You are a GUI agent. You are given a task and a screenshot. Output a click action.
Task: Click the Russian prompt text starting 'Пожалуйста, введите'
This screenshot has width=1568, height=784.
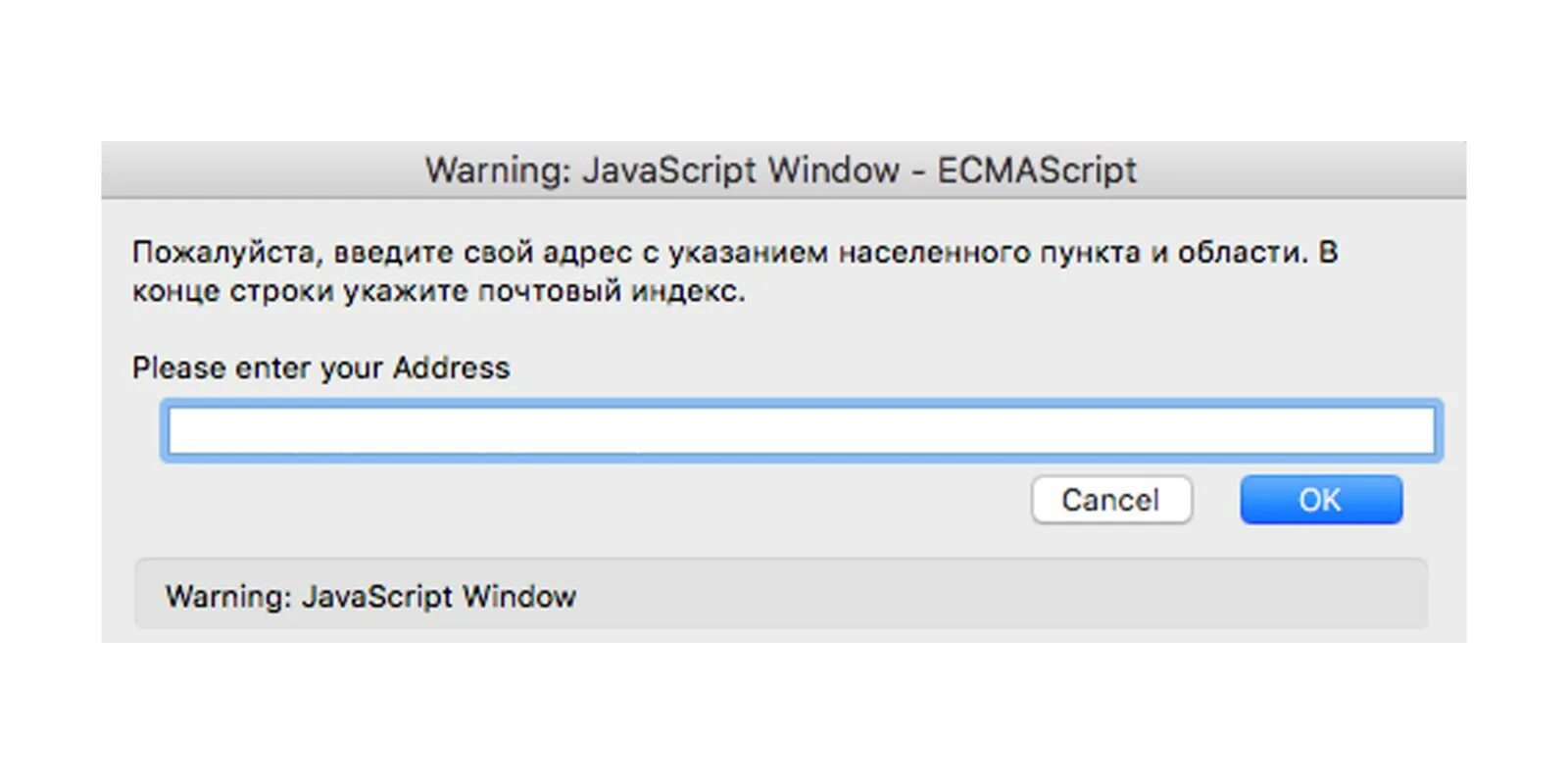coord(735,271)
